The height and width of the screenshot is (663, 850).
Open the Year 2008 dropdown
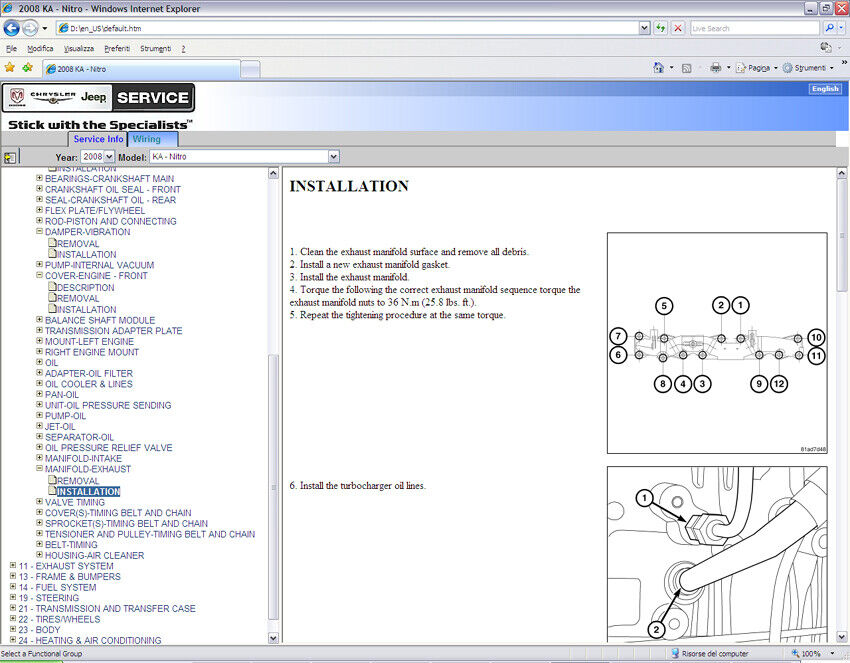coord(98,157)
